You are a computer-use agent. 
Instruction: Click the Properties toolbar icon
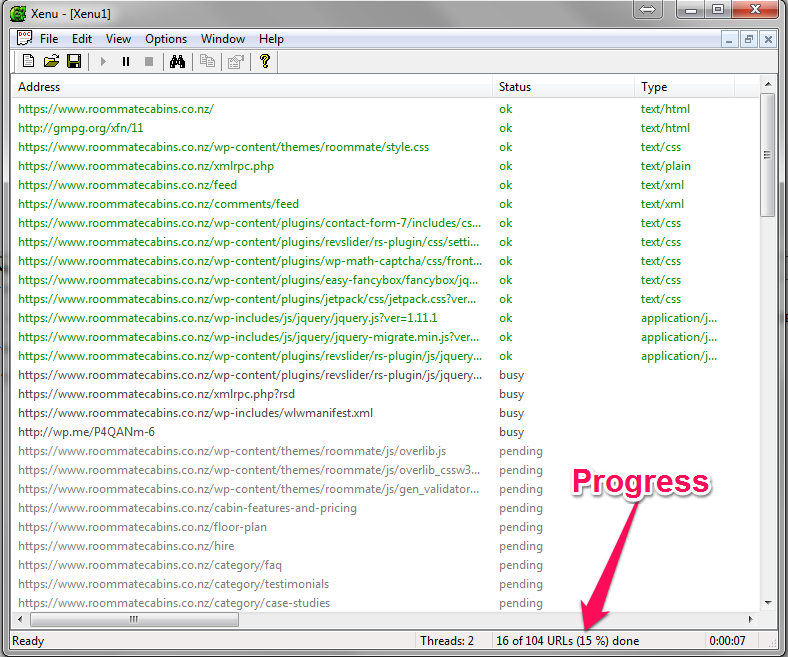click(236, 61)
